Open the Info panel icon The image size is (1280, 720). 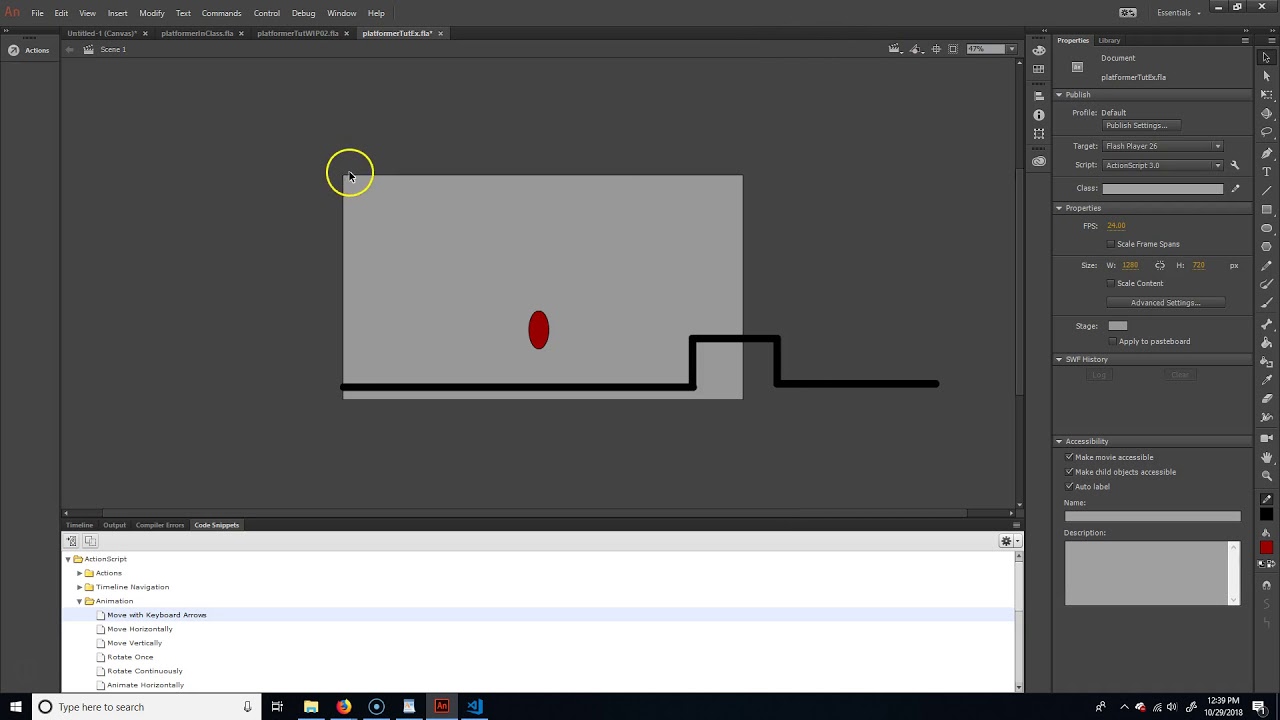pyautogui.click(x=1039, y=115)
